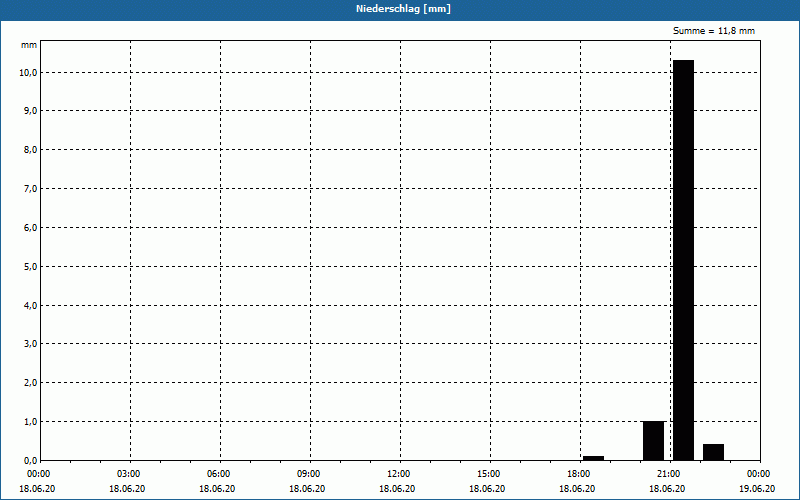This screenshot has height=500, width=800.
Task: Select the 18:00 time axis label
Action: click(579, 474)
